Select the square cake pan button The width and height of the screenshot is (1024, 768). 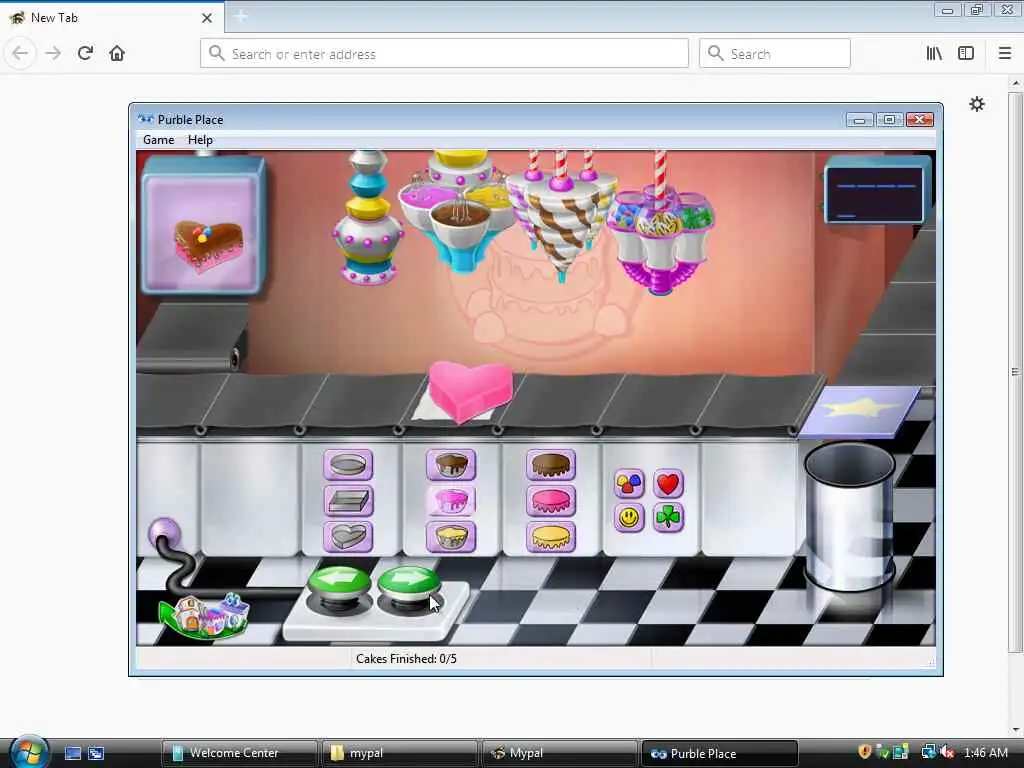tap(348, 501)
